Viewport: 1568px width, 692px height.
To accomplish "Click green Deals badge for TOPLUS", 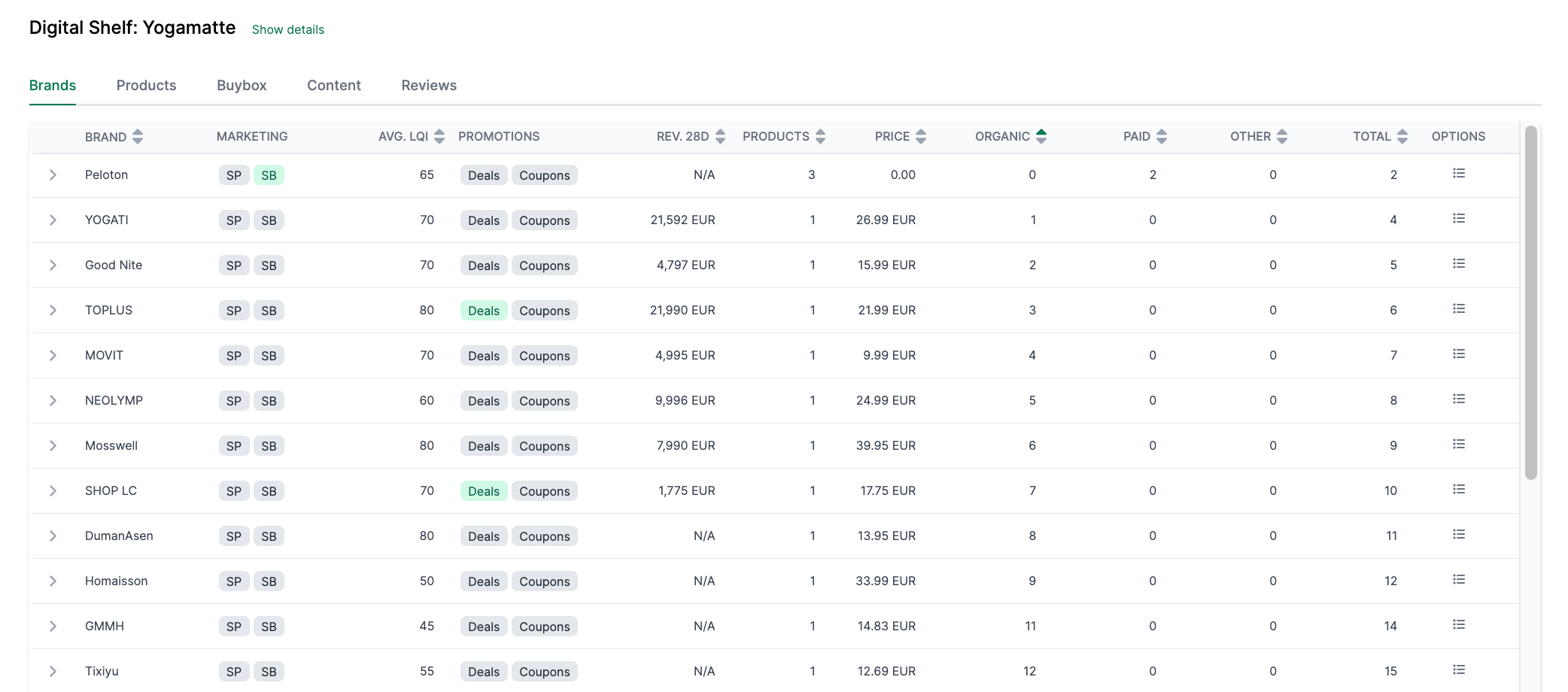I will (x=484, y=311).
